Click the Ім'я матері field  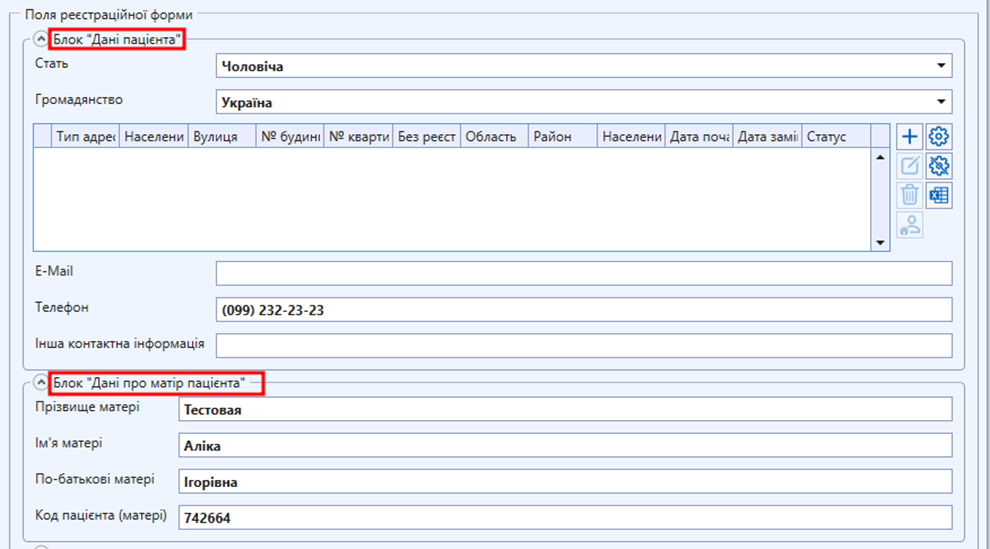[565, 445]
